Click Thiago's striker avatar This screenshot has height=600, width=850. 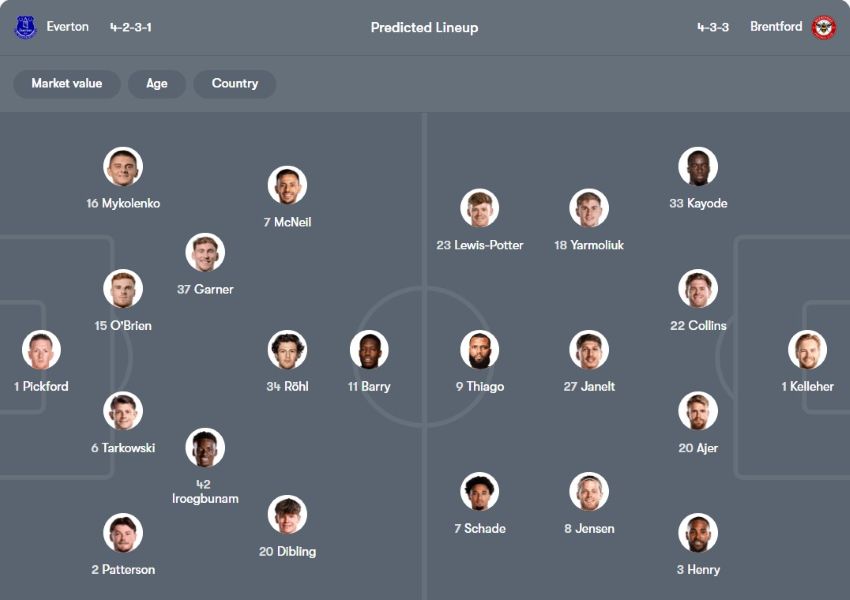(479, 350)
